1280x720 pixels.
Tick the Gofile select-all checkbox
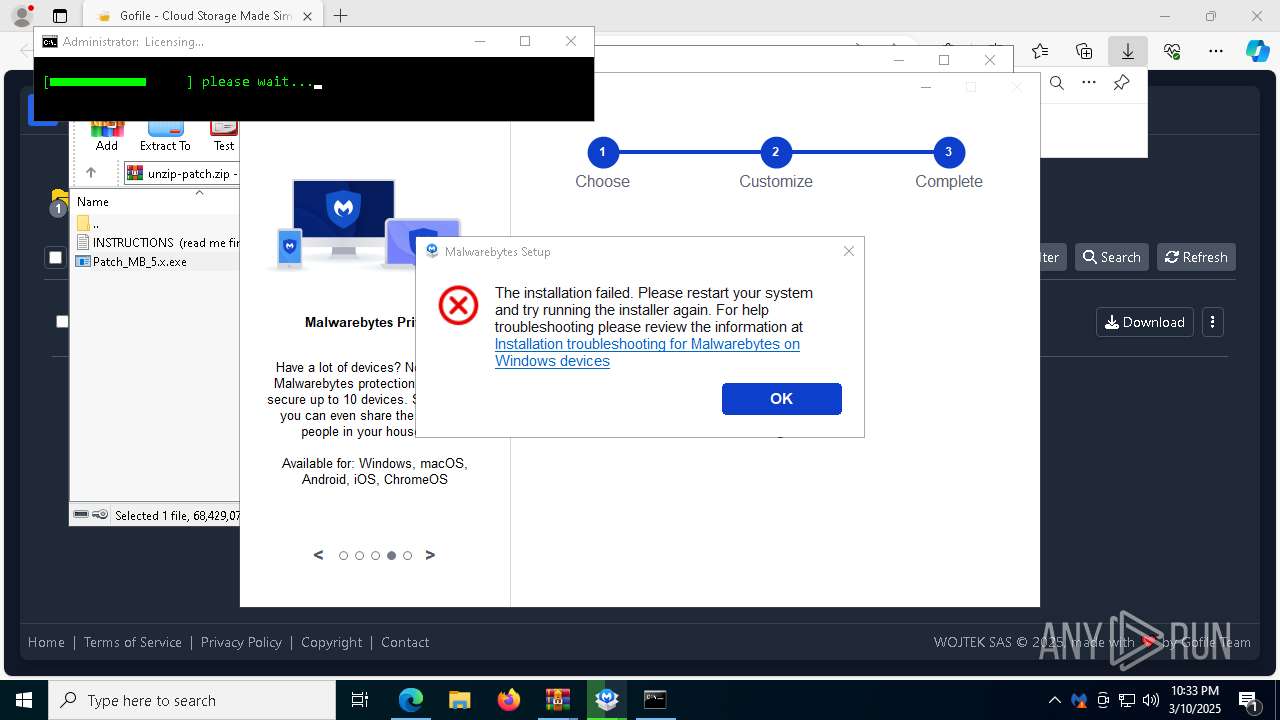55,258
